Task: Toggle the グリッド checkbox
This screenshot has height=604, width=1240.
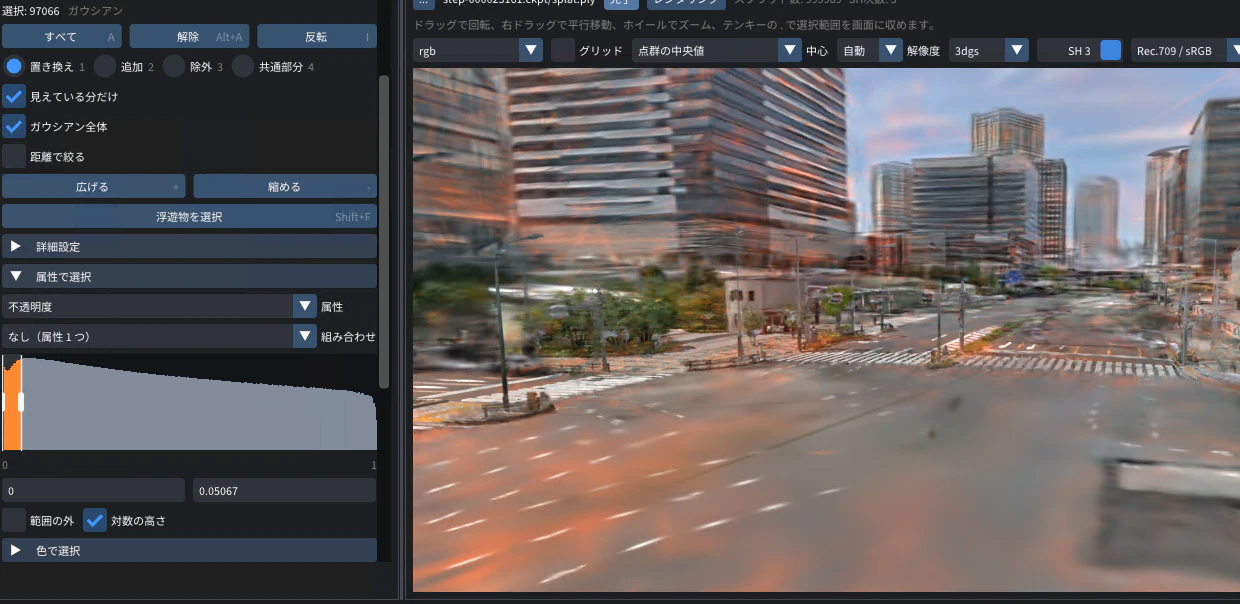Action: [x=563, y=50]
